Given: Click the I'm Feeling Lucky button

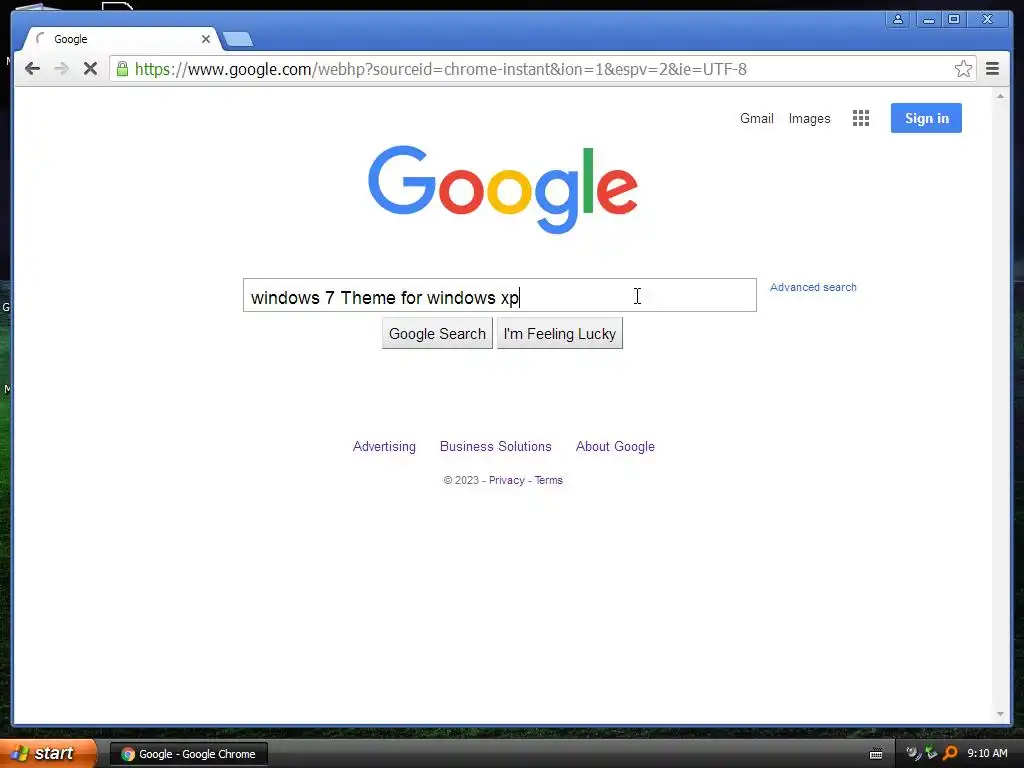Looking at the screenshot, I should [x=560, y=334].
